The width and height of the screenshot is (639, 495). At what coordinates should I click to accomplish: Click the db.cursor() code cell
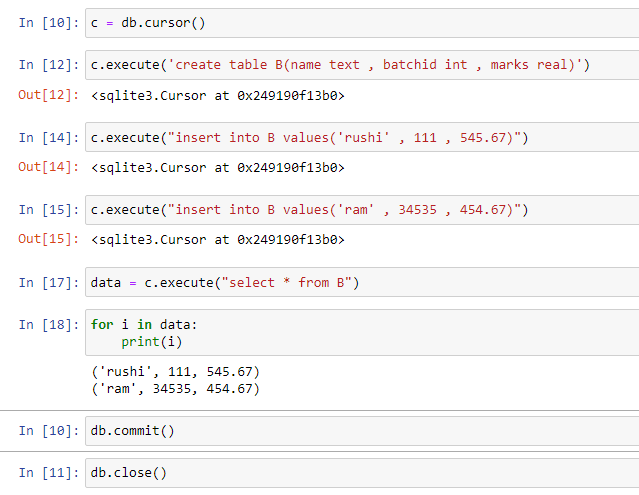(362, 23)
